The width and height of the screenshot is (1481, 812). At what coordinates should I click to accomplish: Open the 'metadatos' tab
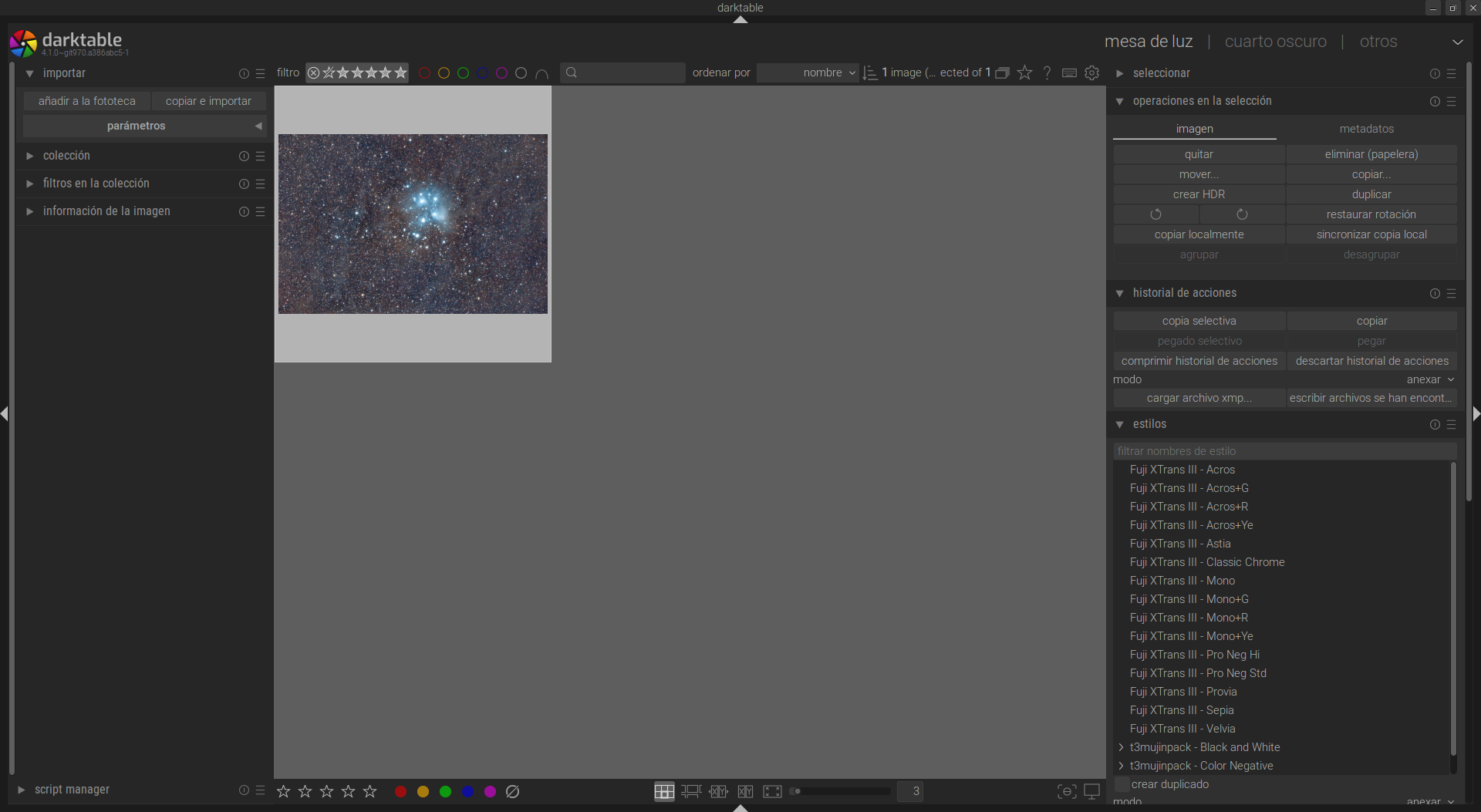click(x=1366, y=129)
